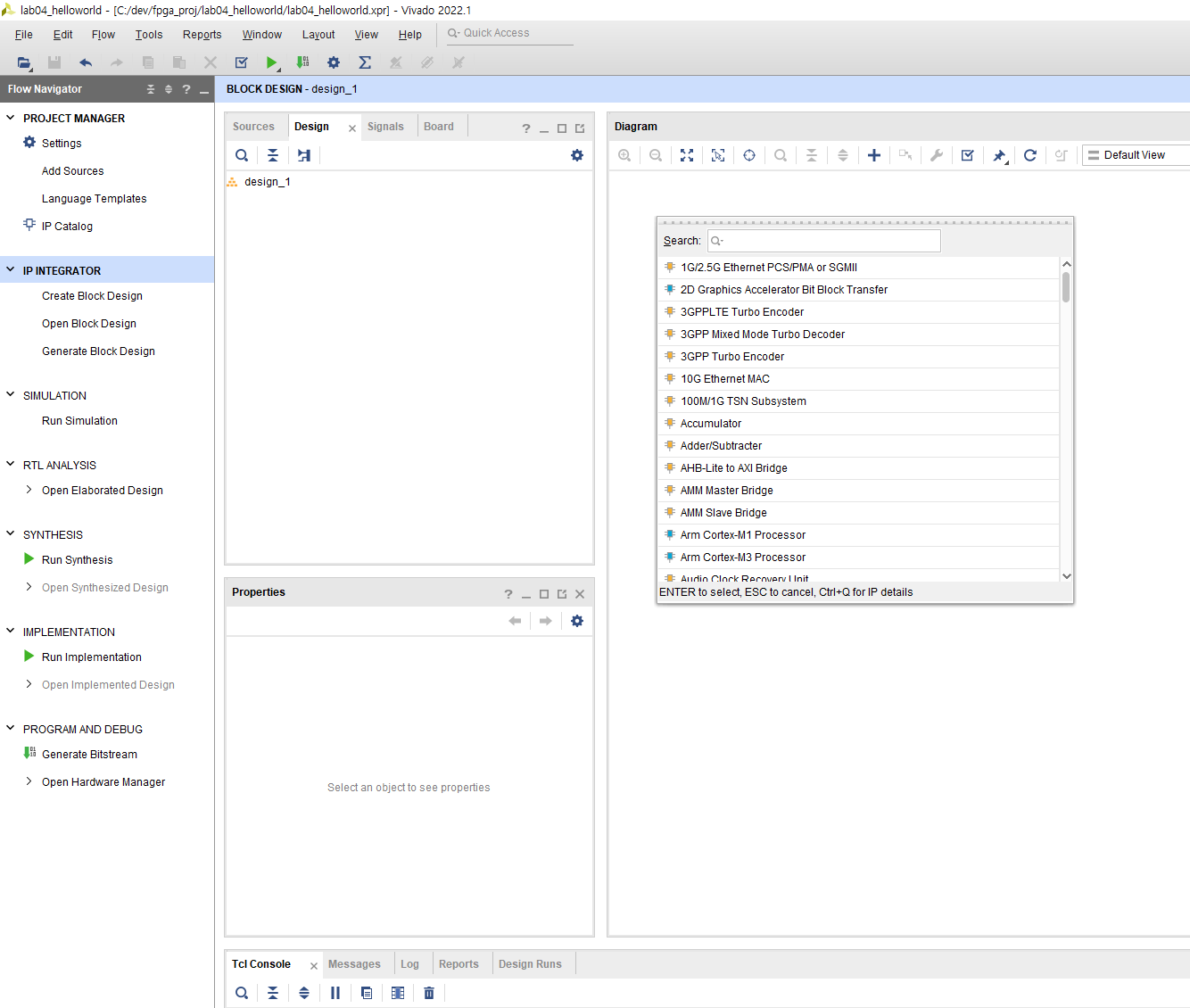Image resolution: width=1190 pixels, height=1008 pixels.
Task: Click Run Synthesis
Action: coord(78,560)
